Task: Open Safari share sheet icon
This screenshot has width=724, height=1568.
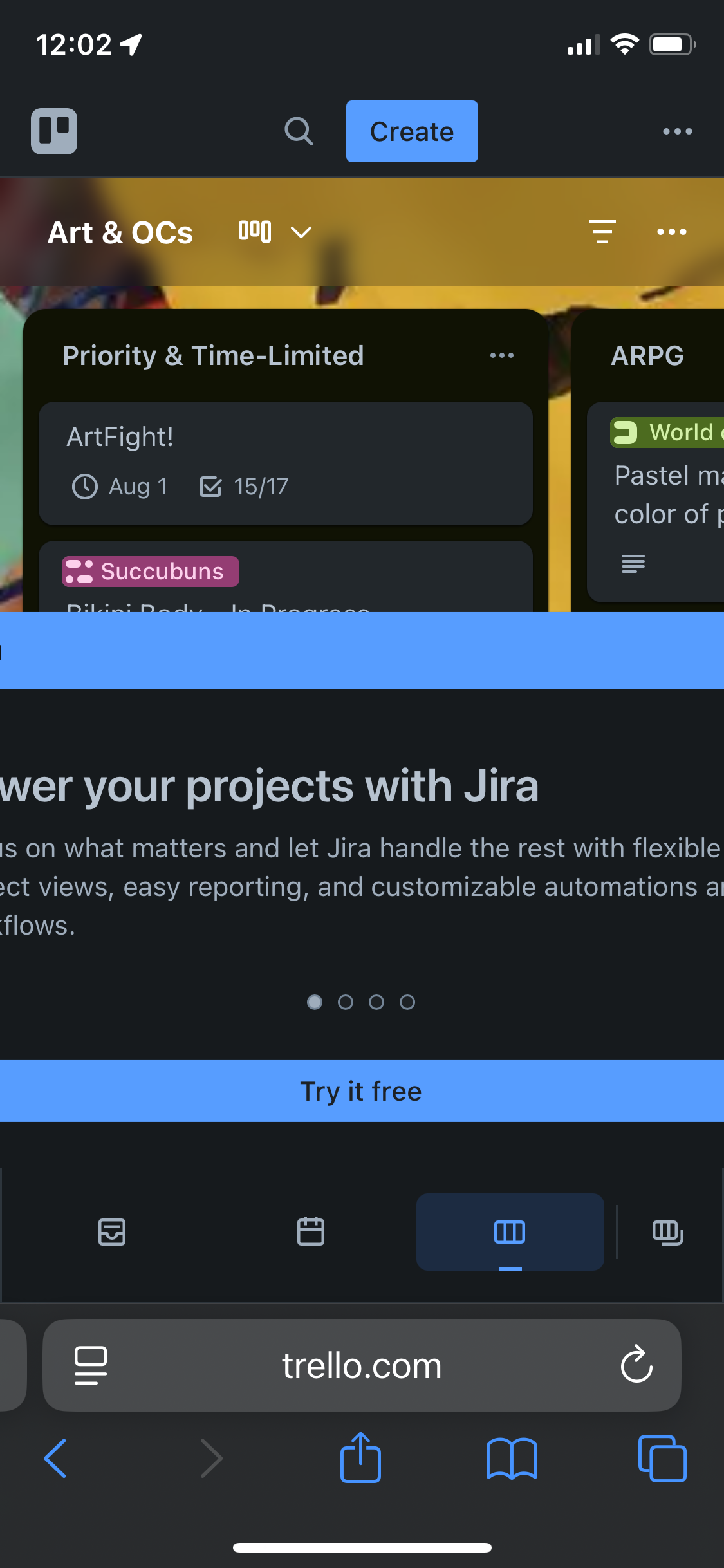Action: click(360, 1457)
